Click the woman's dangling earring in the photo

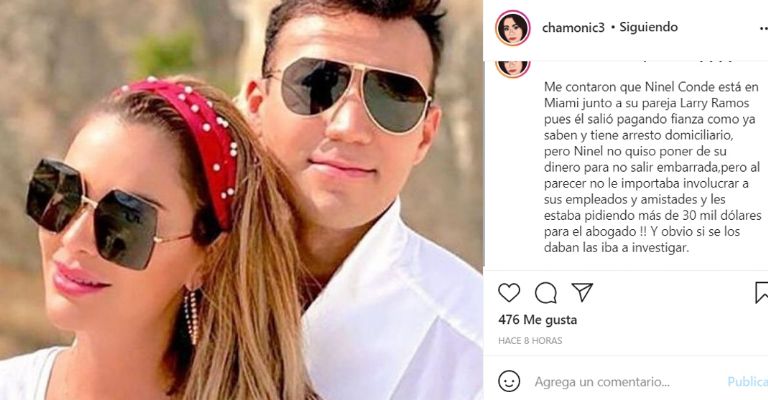coord(192,315)
